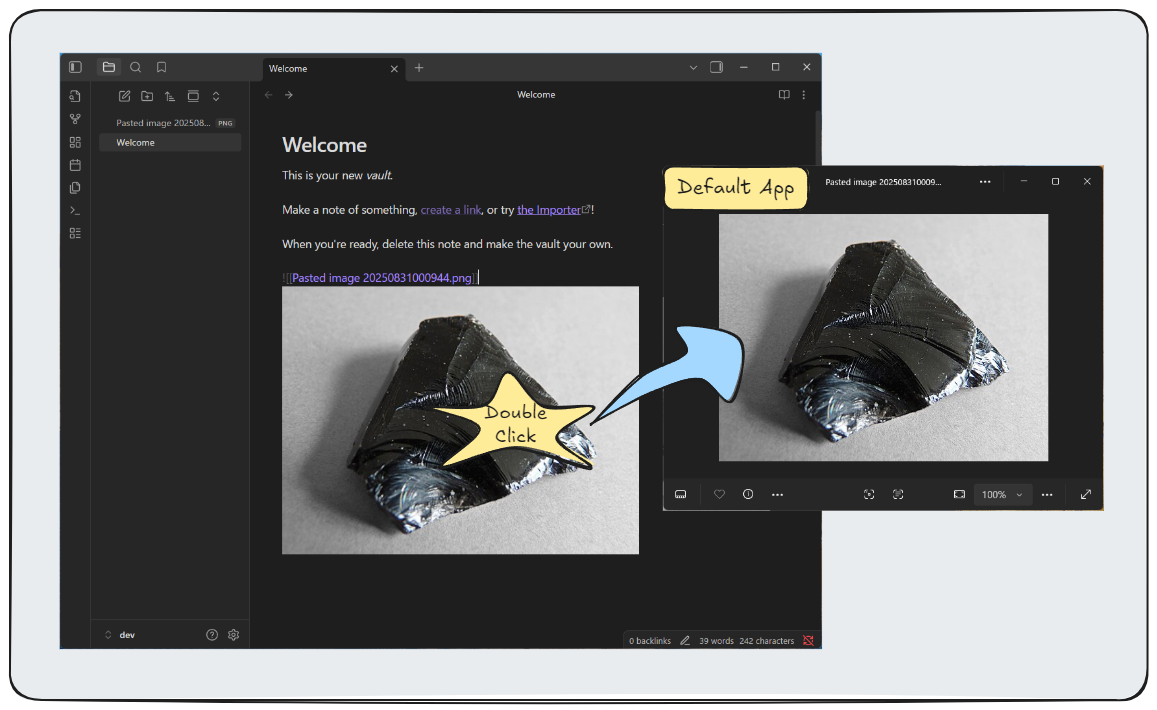Screen dimensions: 1157x710
Task: Open today's daily note calendar icon
Action: click(75, 165)
